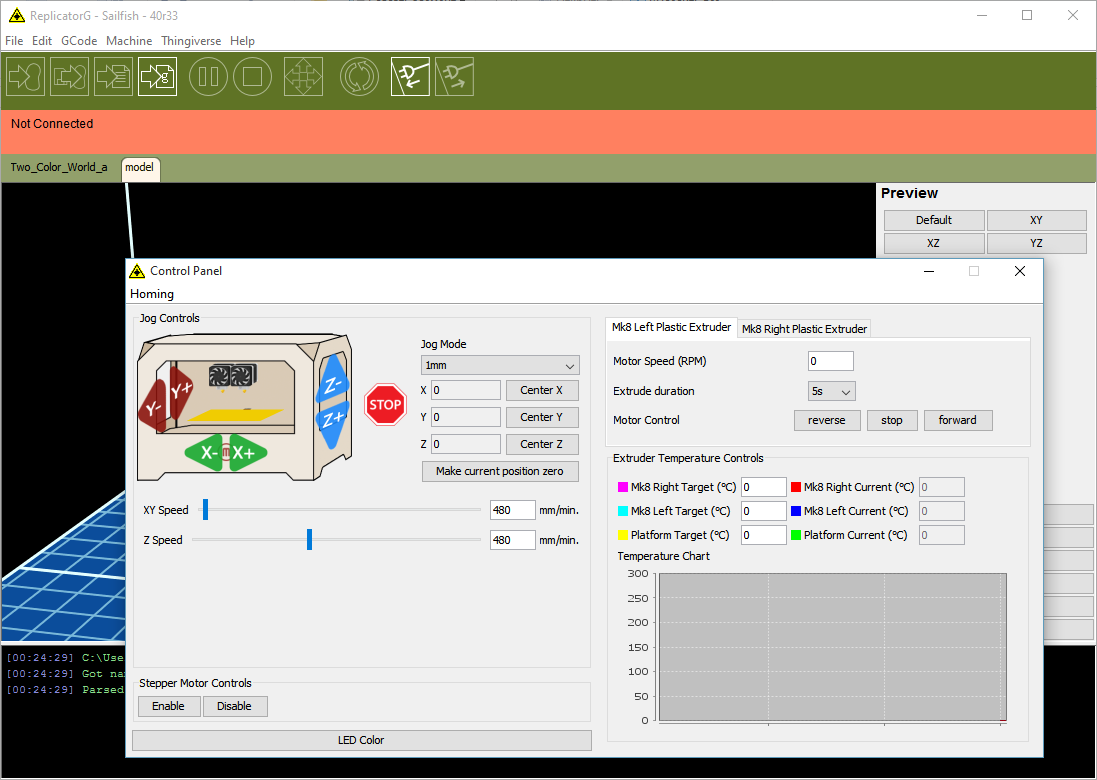1097x780 pixels.
Task: Select the model tab
Action: click(x=140, y=168)
